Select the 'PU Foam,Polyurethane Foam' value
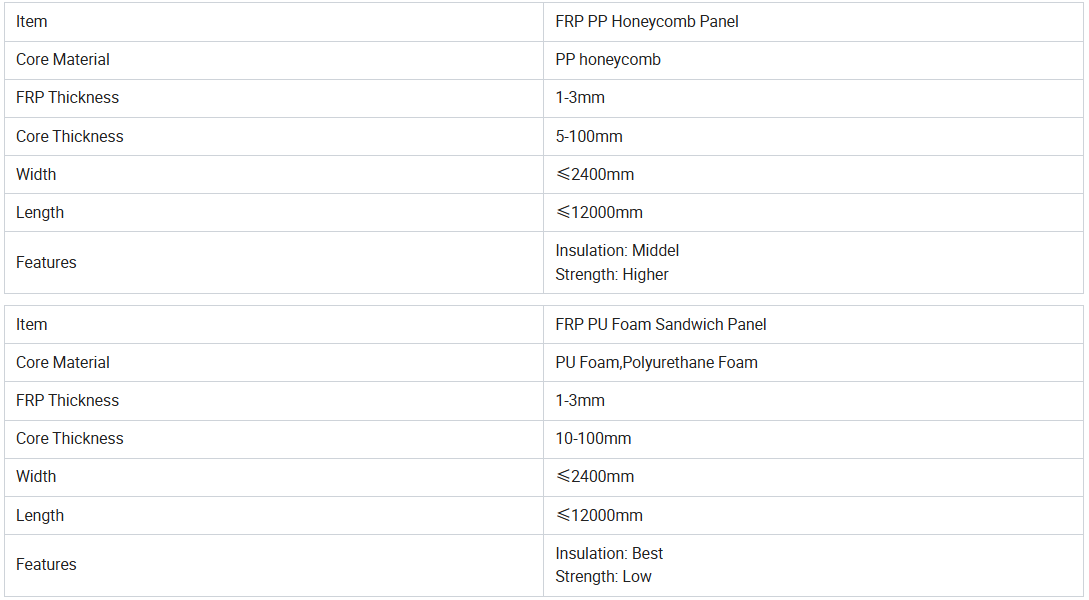The height and width of the screenshot is (600, 1089). point(656,362)
